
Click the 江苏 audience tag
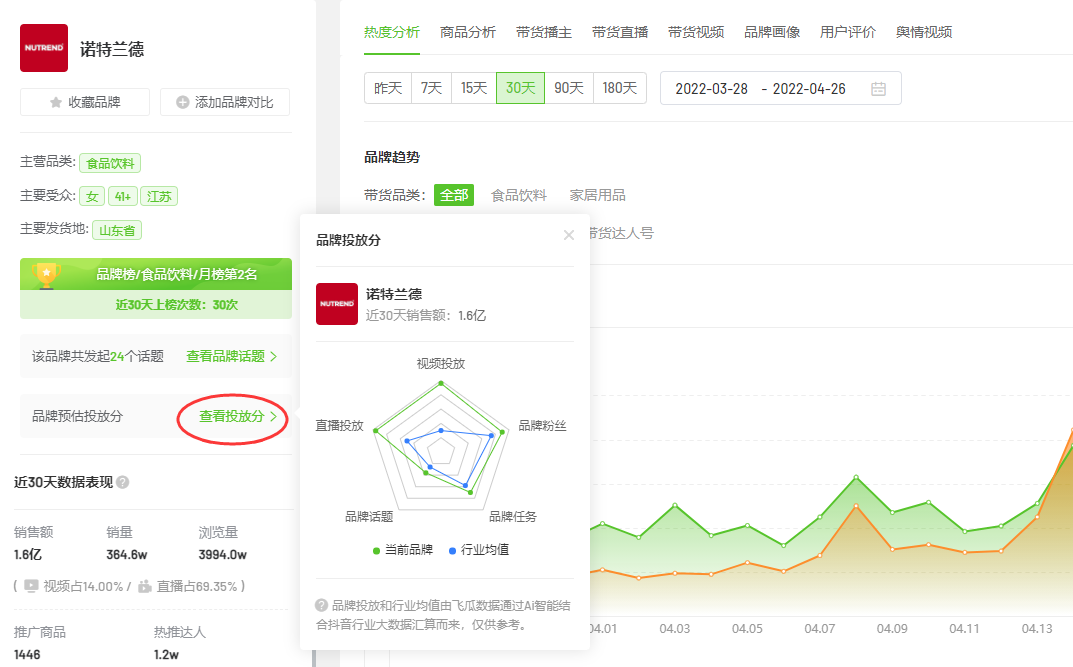coord(159,197)
